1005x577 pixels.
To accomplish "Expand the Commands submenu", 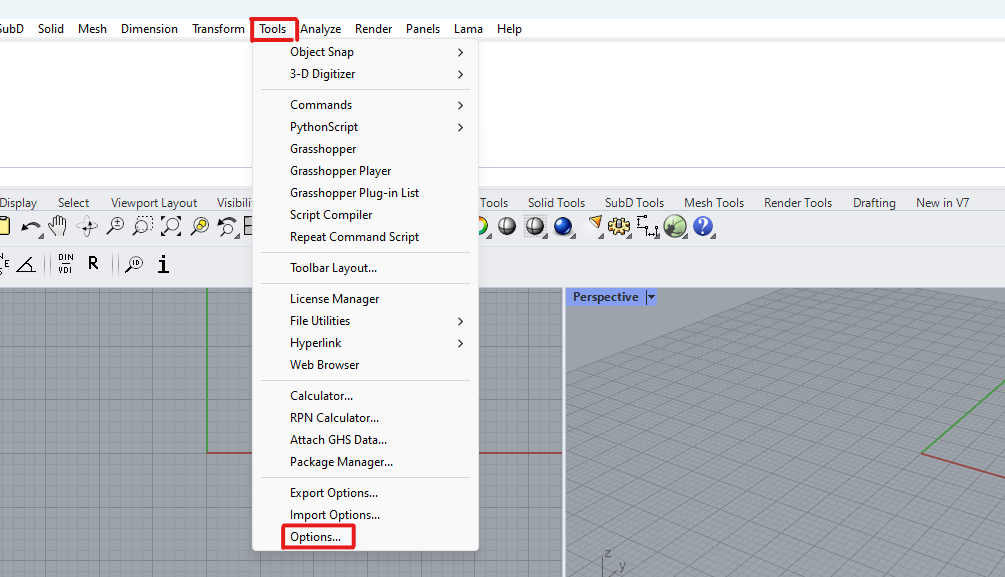I will [460, 105].
